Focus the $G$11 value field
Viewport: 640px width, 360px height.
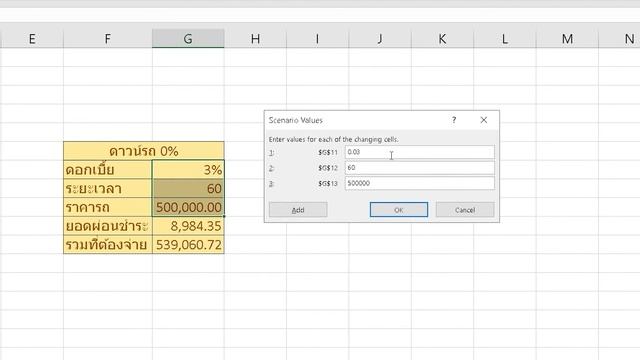tap(420, 152)
